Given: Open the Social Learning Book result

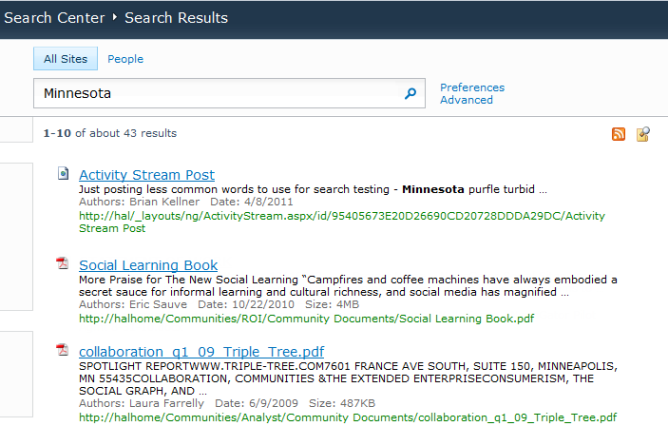Looking at the screenshot, I should [x=148, y=265].
